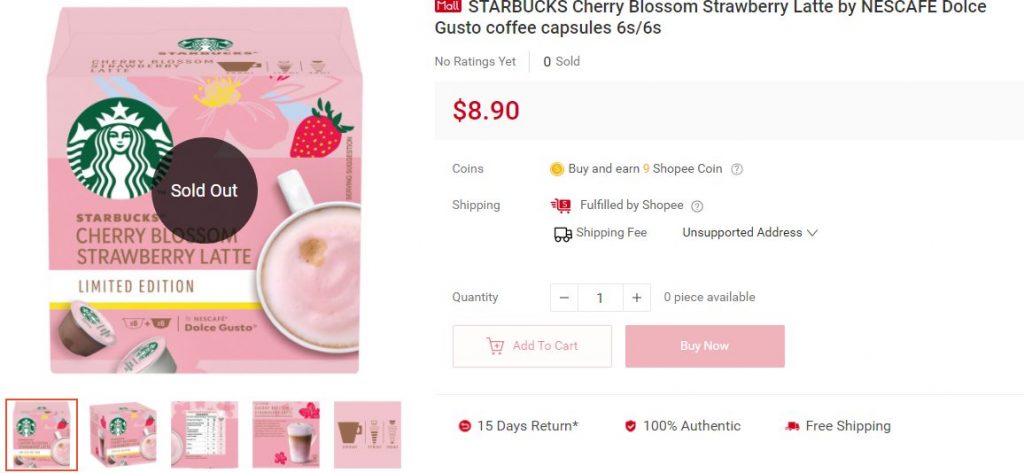
Task: Click the Shopee Coin help question mark
Action: (737, 169)
